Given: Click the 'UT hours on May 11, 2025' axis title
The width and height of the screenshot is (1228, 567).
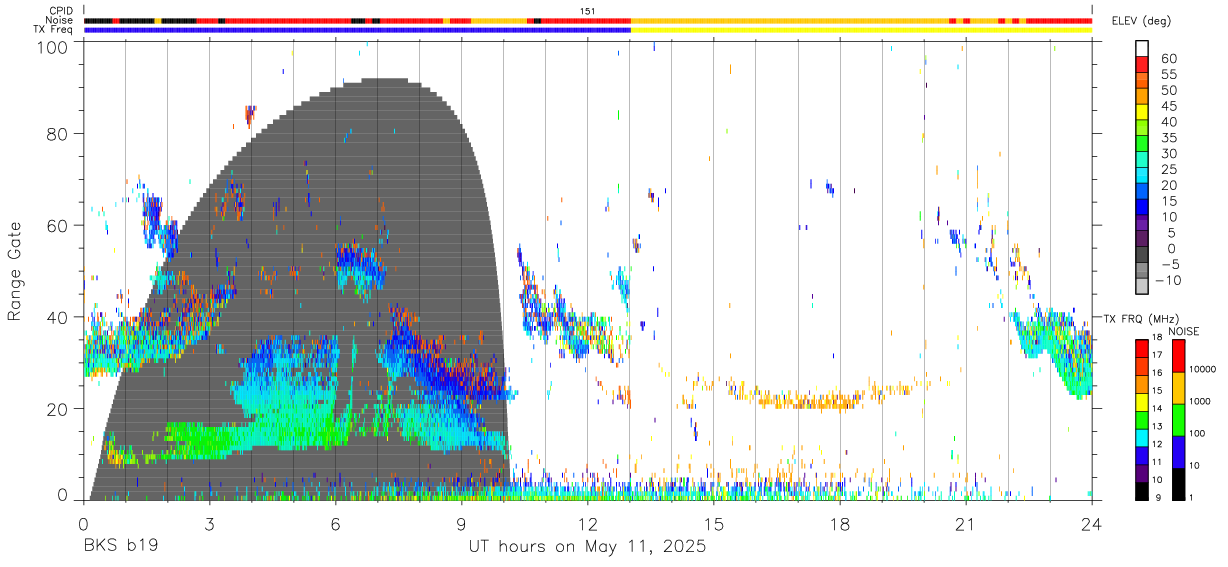Looking at the screenshot, I should [588, 547].
